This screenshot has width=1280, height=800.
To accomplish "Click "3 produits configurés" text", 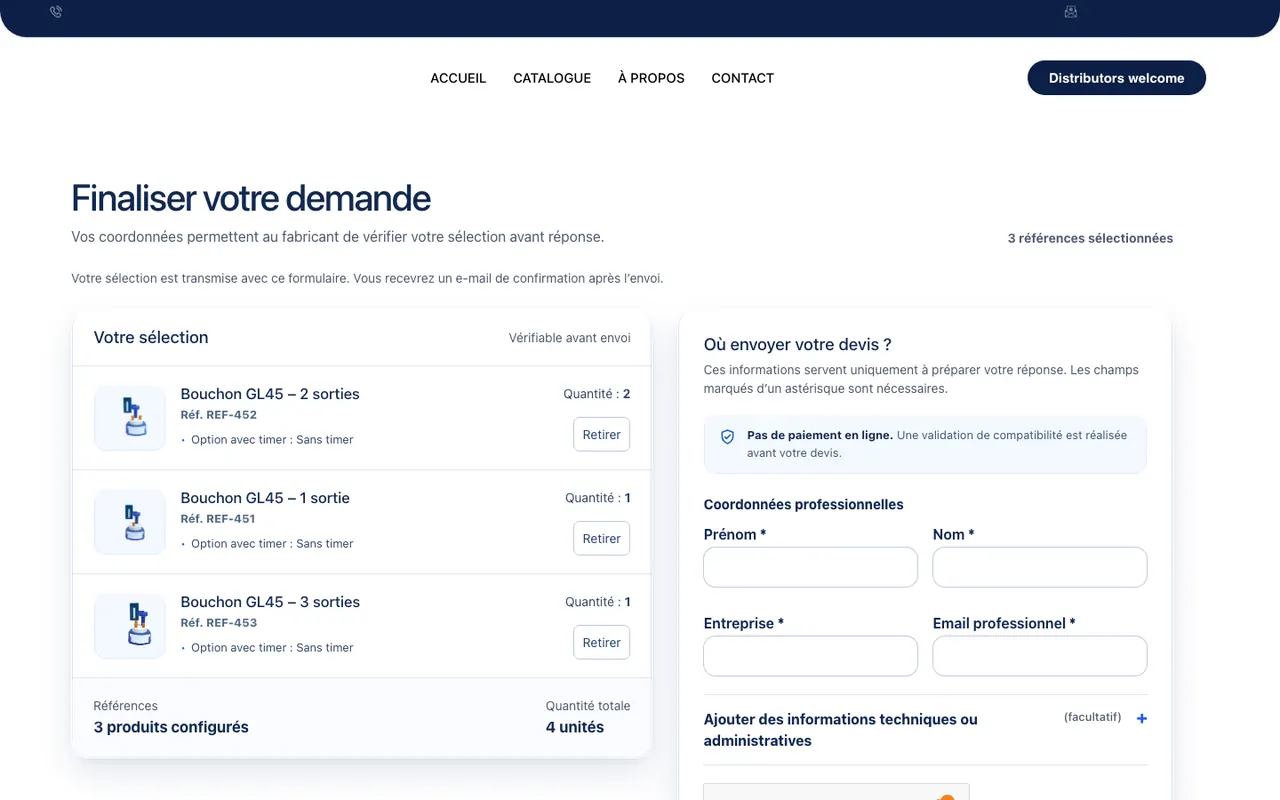I will pos(171,727).
